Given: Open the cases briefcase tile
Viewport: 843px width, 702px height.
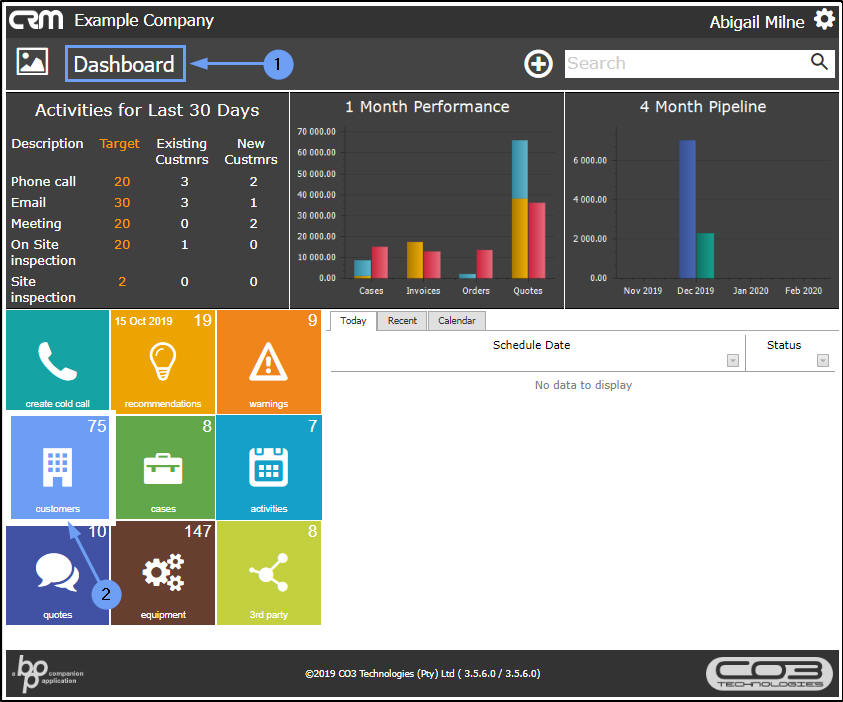Looking at the screenshot, I should 165,467.
